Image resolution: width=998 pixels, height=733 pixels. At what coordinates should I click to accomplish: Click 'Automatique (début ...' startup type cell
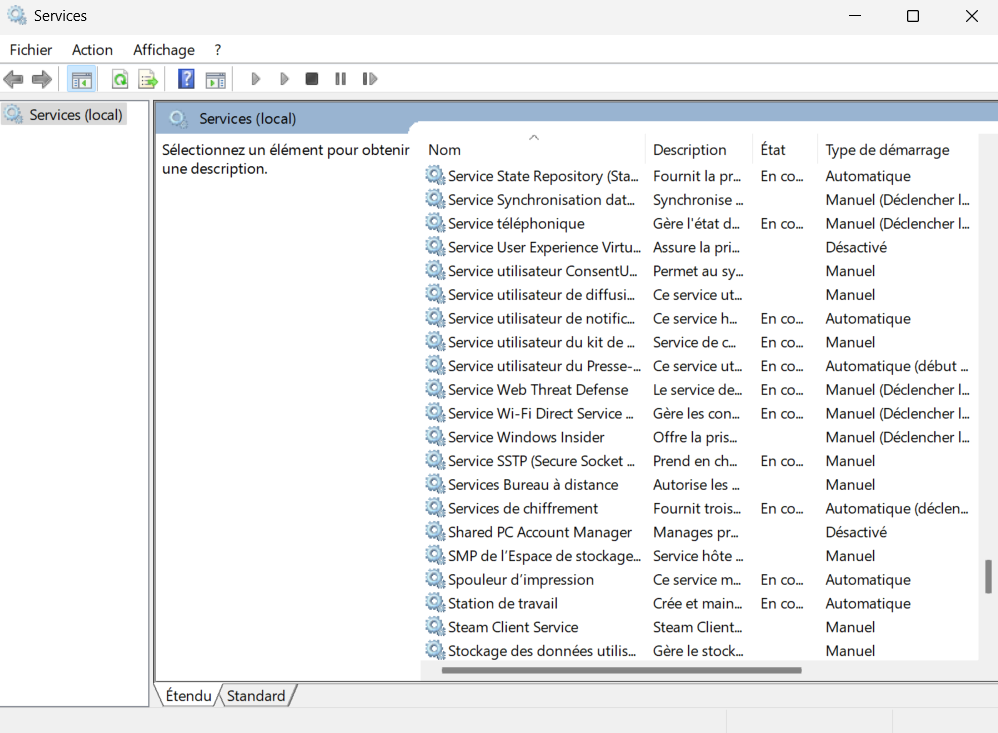(x=897, y=366)
